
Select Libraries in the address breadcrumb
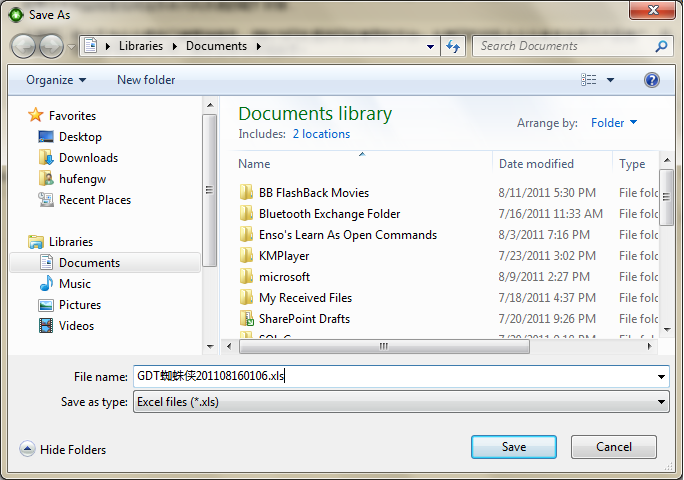click(x=140, y=46)
